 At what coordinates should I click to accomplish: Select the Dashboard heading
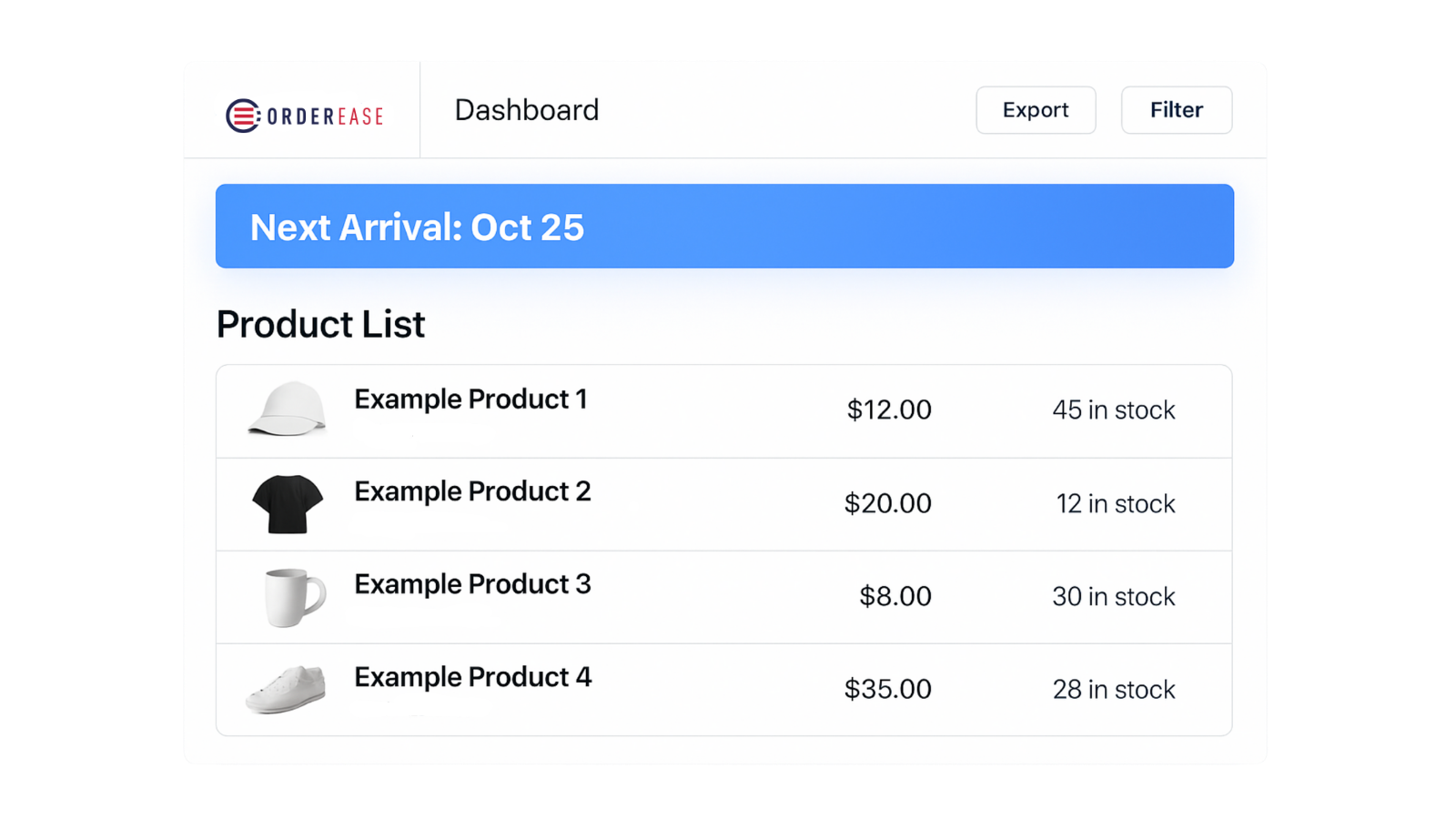point(526,110)
